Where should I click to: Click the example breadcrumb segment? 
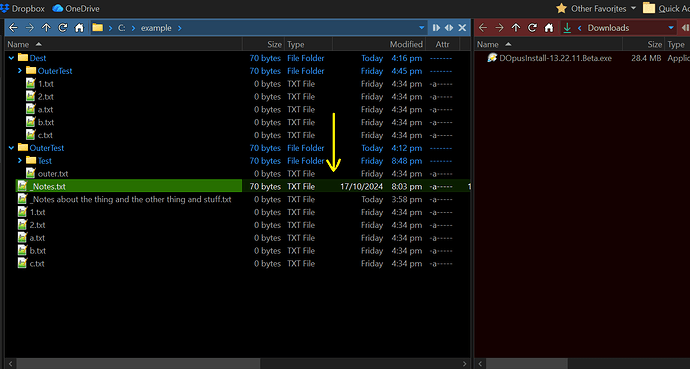[156, 28]
